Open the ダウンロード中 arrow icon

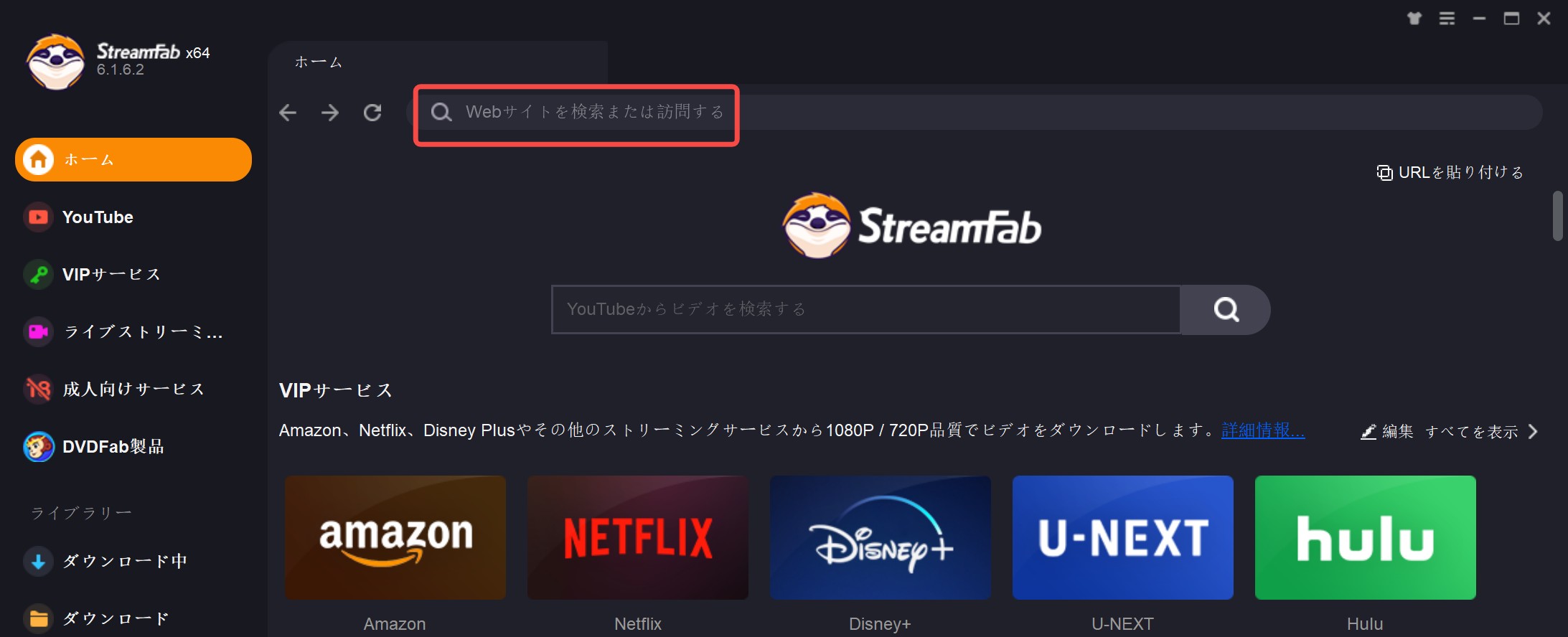39,561
